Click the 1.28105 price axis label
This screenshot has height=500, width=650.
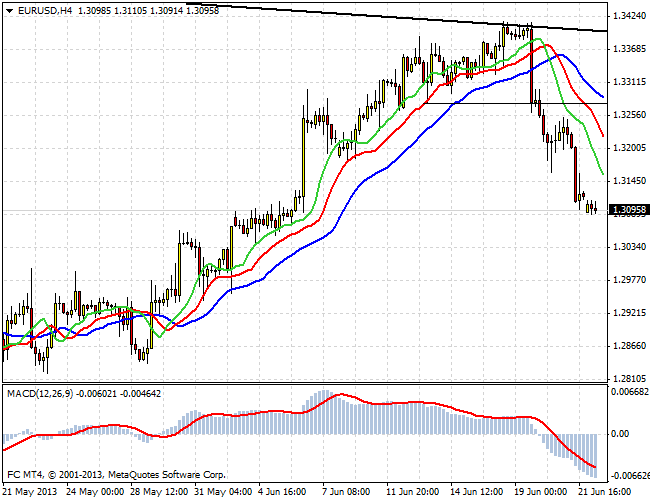(x=629, y=379)
